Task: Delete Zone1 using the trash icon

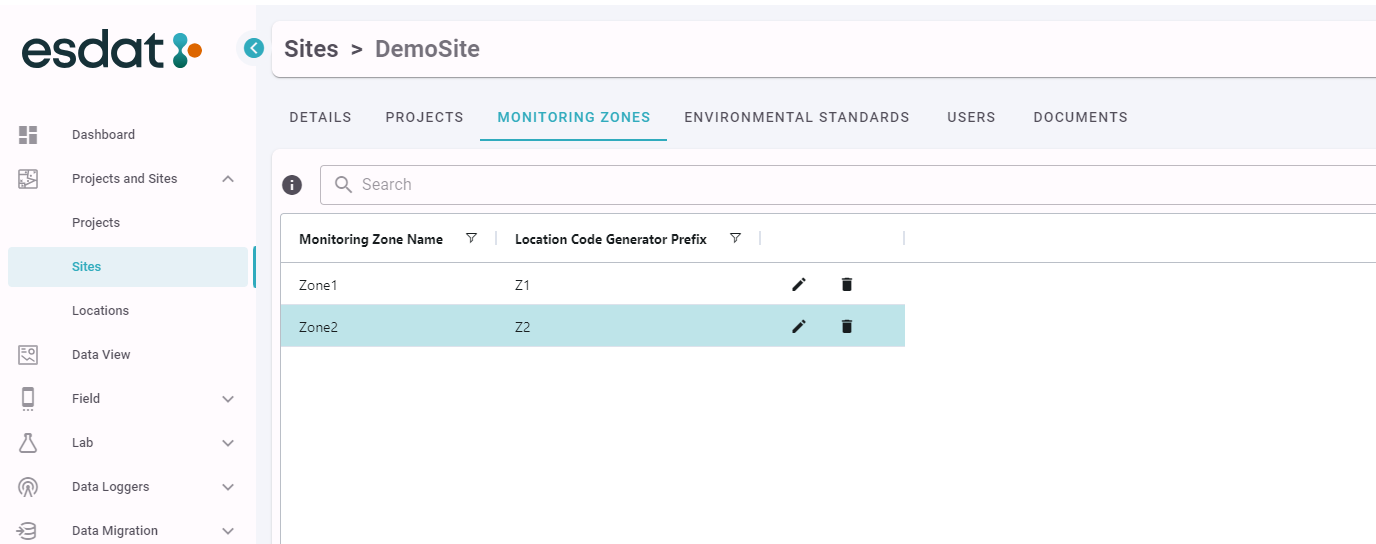Action: [847, 285]
